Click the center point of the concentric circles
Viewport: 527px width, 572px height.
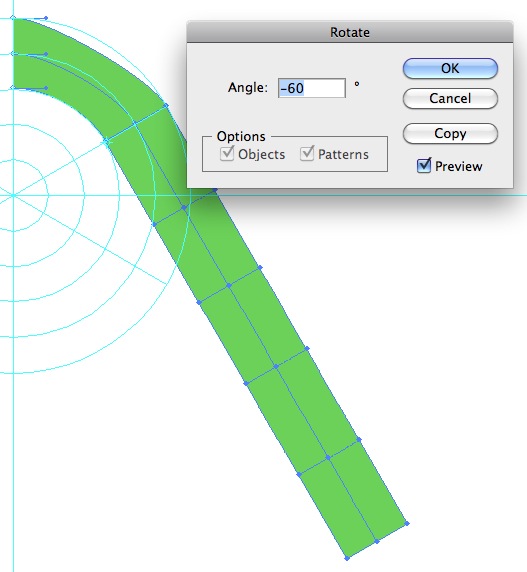(13, 196)
